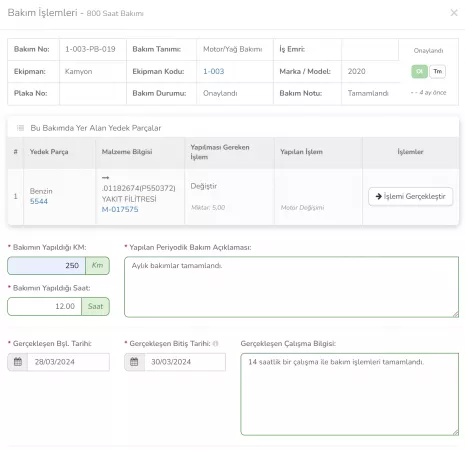This screenshot has height=450, width=465.
Task: Click resize handle of Periyodik Bakım Açıklaması textarea
Action: click(455, 314)
